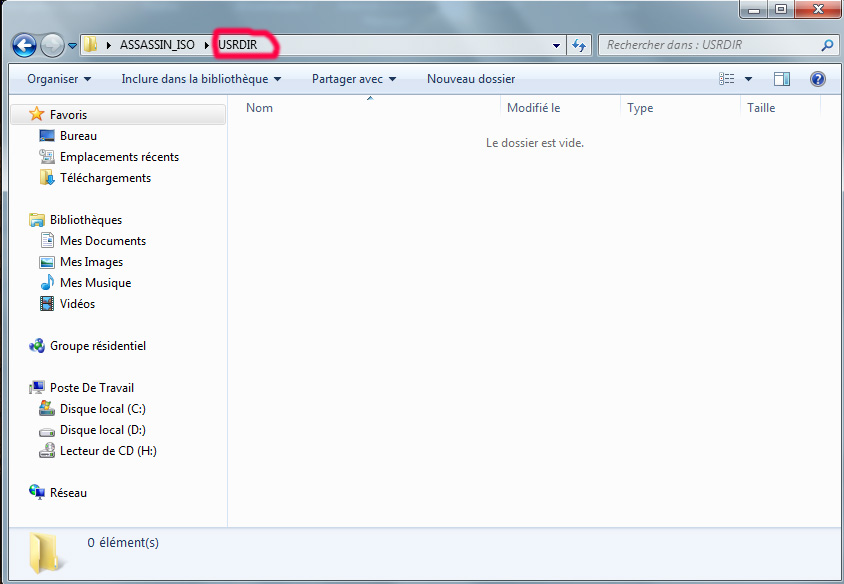Click the Back navigation arrow button
The width and height of the screenshot is (844, 584).
[25, 45]
